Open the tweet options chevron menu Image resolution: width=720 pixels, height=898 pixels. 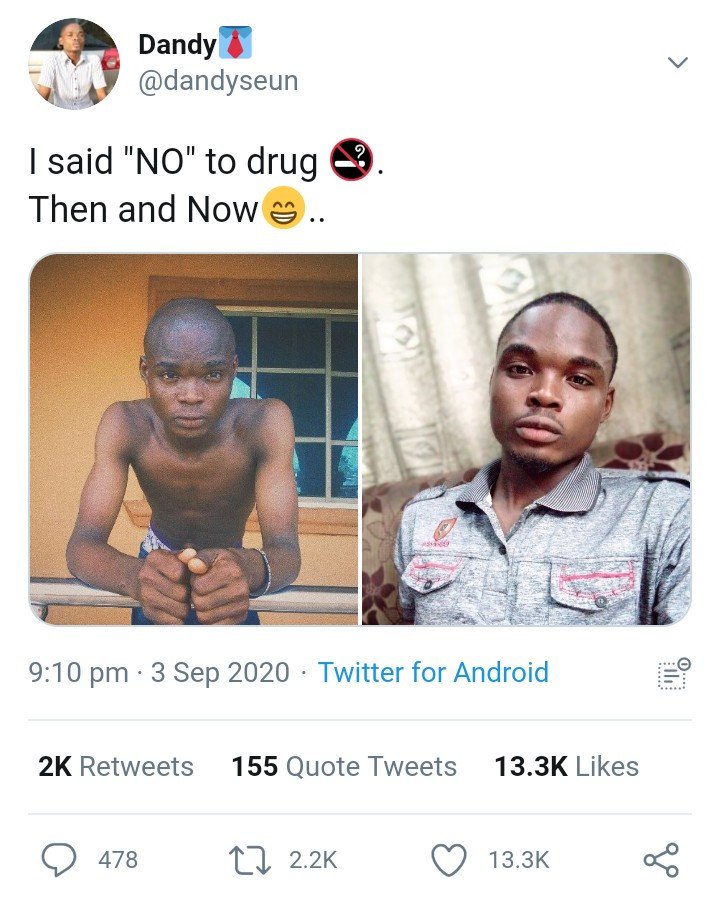click(x=678, y=62)
